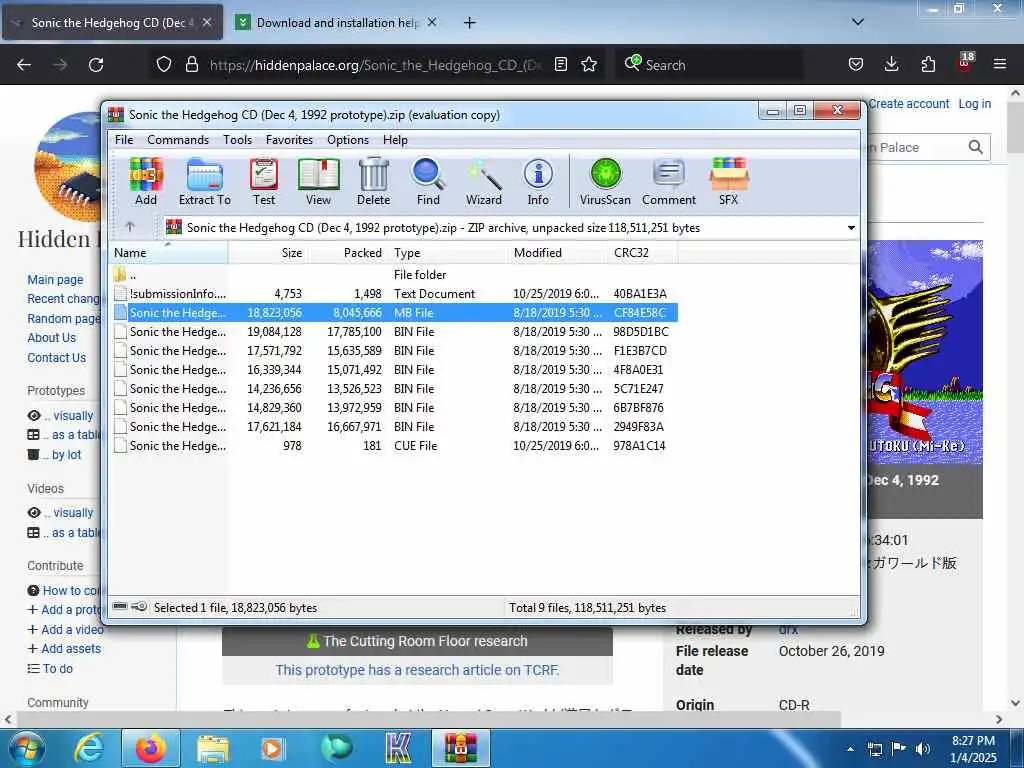1024x768 pixels.
Task: Click the page scrollbar down arrow
Action: tap(1015, 703)
